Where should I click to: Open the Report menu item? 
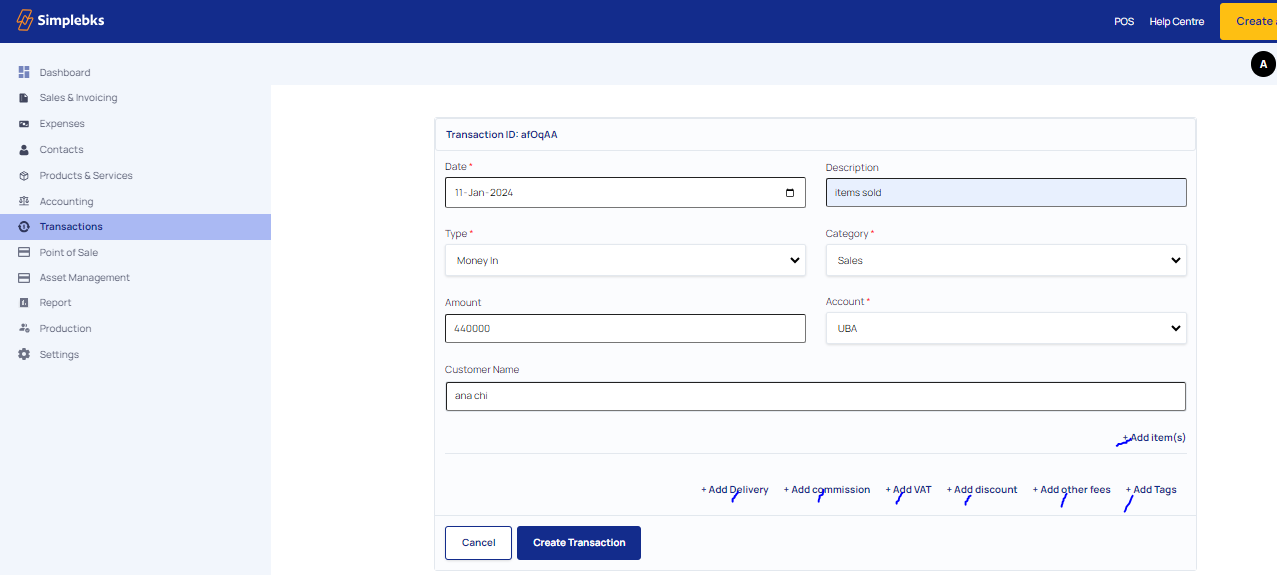pyautogui.click(x=55, y=303)
